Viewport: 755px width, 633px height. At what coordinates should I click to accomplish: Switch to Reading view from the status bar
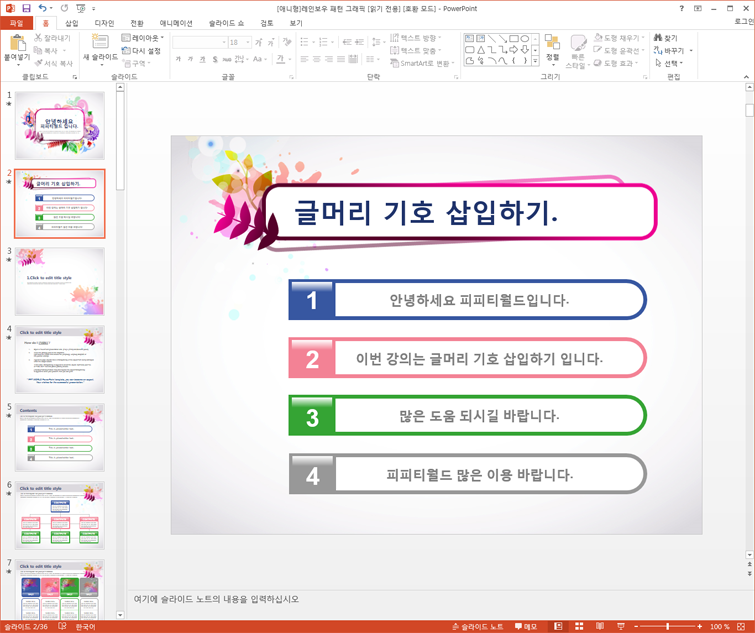(600, 626)
